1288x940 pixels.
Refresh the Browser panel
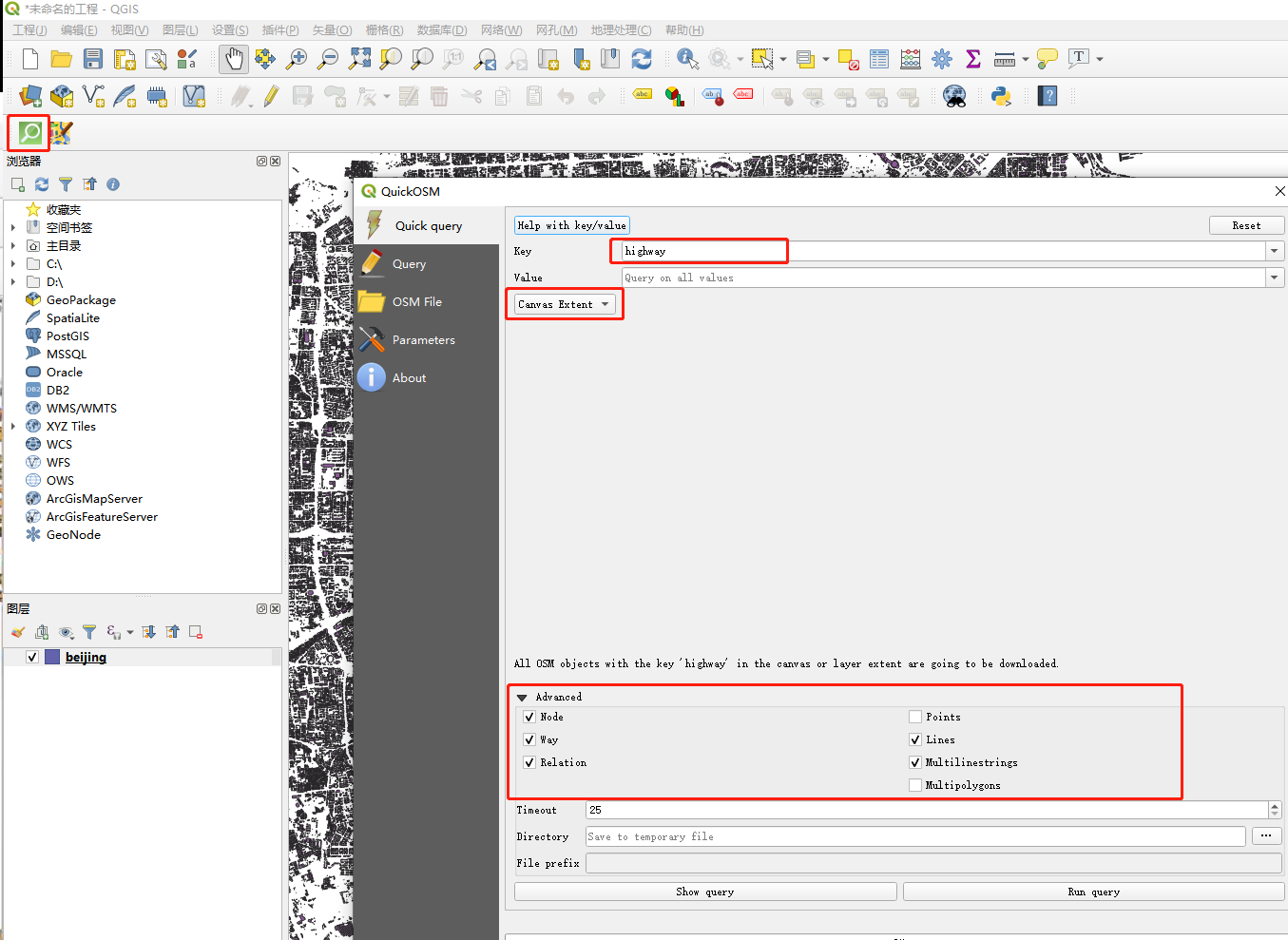[x=42, y=184]
